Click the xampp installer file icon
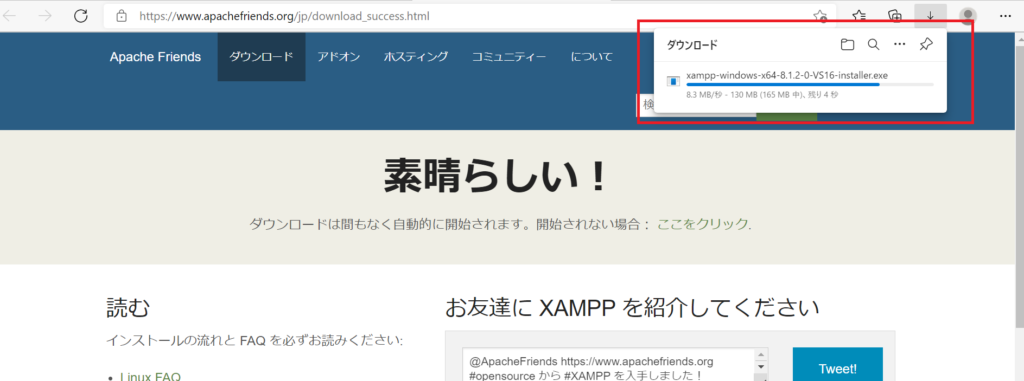 point(673,81)
